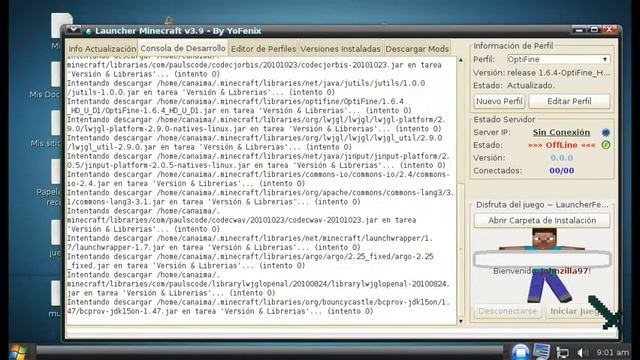The image size is (640, 360).
Task: Click the network tray icon in taskbar
Action: [x=563, y=353]
